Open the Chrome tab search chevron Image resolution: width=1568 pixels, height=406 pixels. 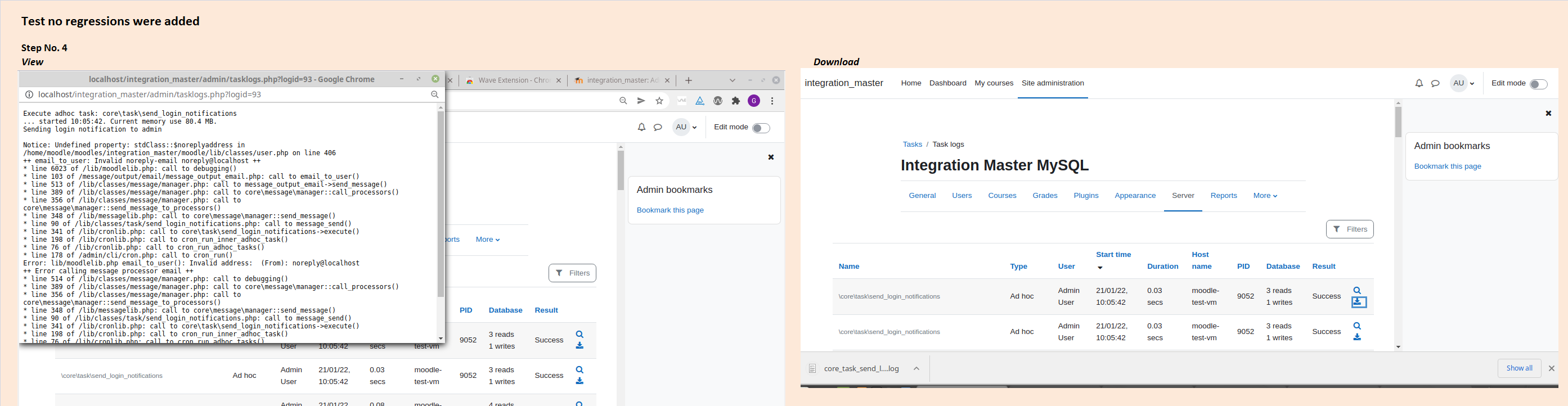[x=733, y=80]
